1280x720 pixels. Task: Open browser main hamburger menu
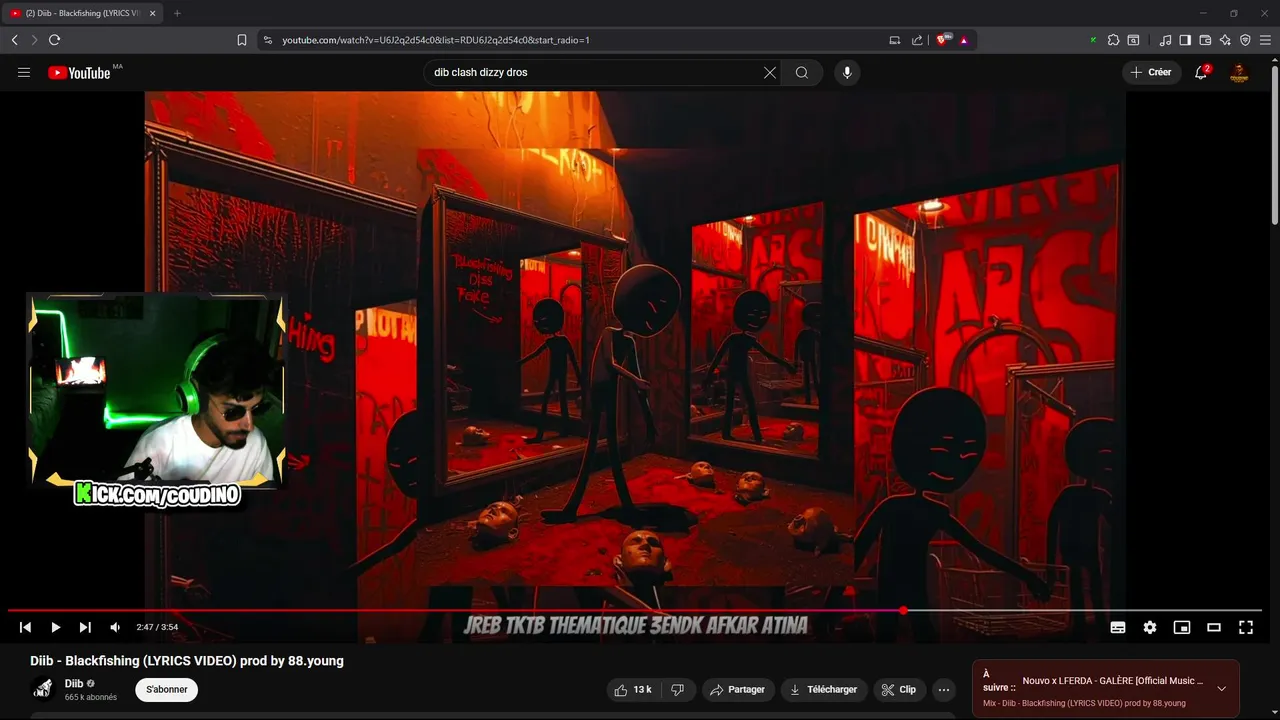1265,40
